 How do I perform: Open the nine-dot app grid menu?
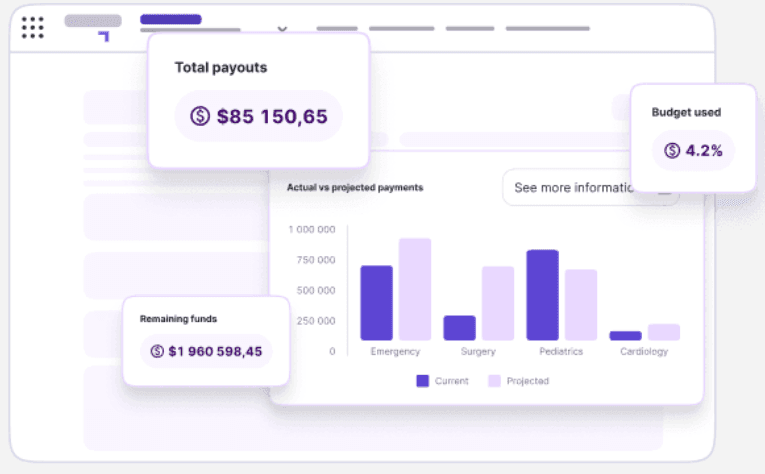pos(33,27)
